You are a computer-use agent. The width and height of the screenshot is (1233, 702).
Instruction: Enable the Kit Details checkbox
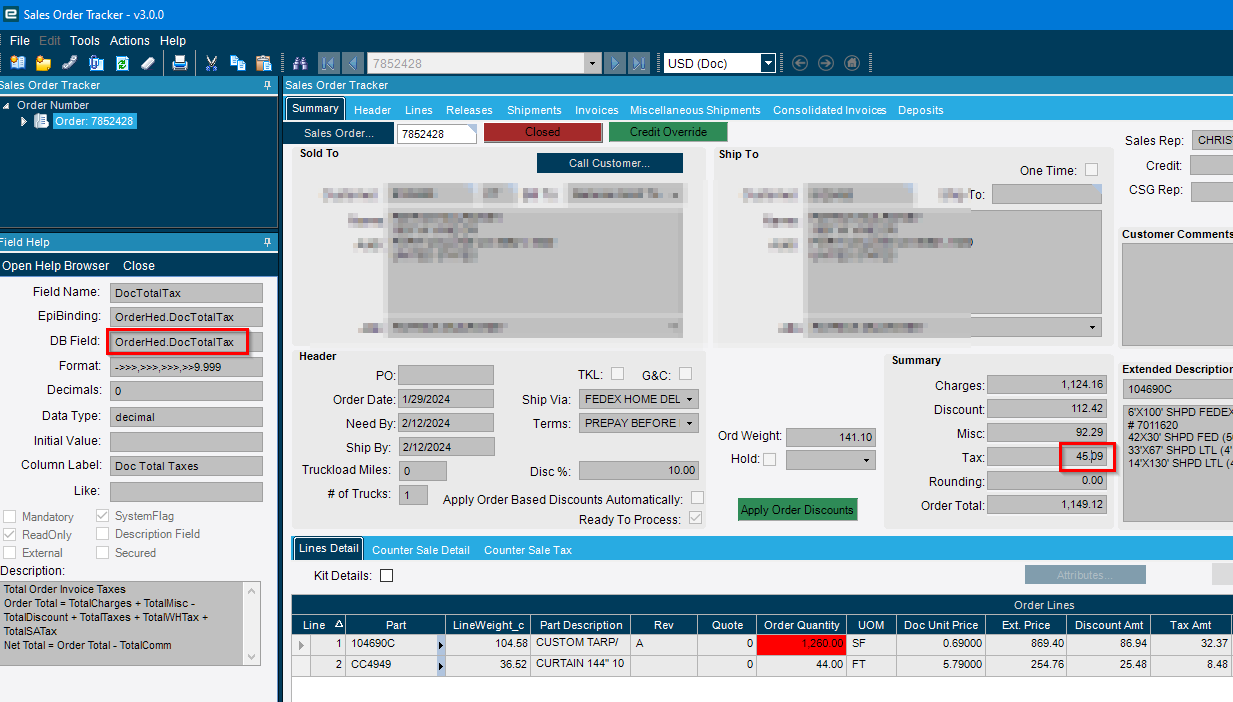click(386, 575)
